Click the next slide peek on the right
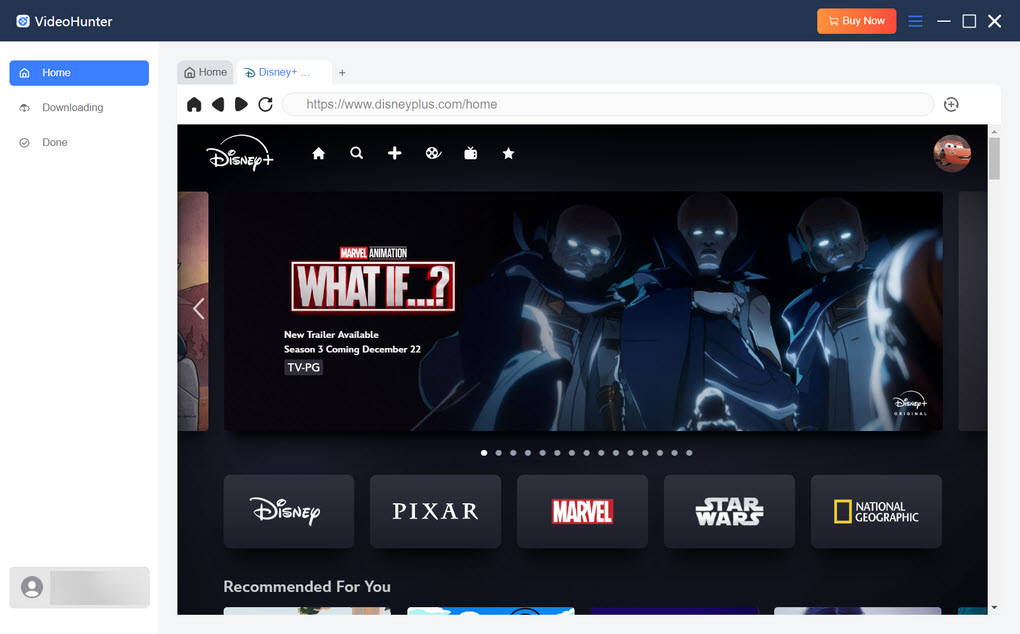The image size is (1020, 634). 973,311
